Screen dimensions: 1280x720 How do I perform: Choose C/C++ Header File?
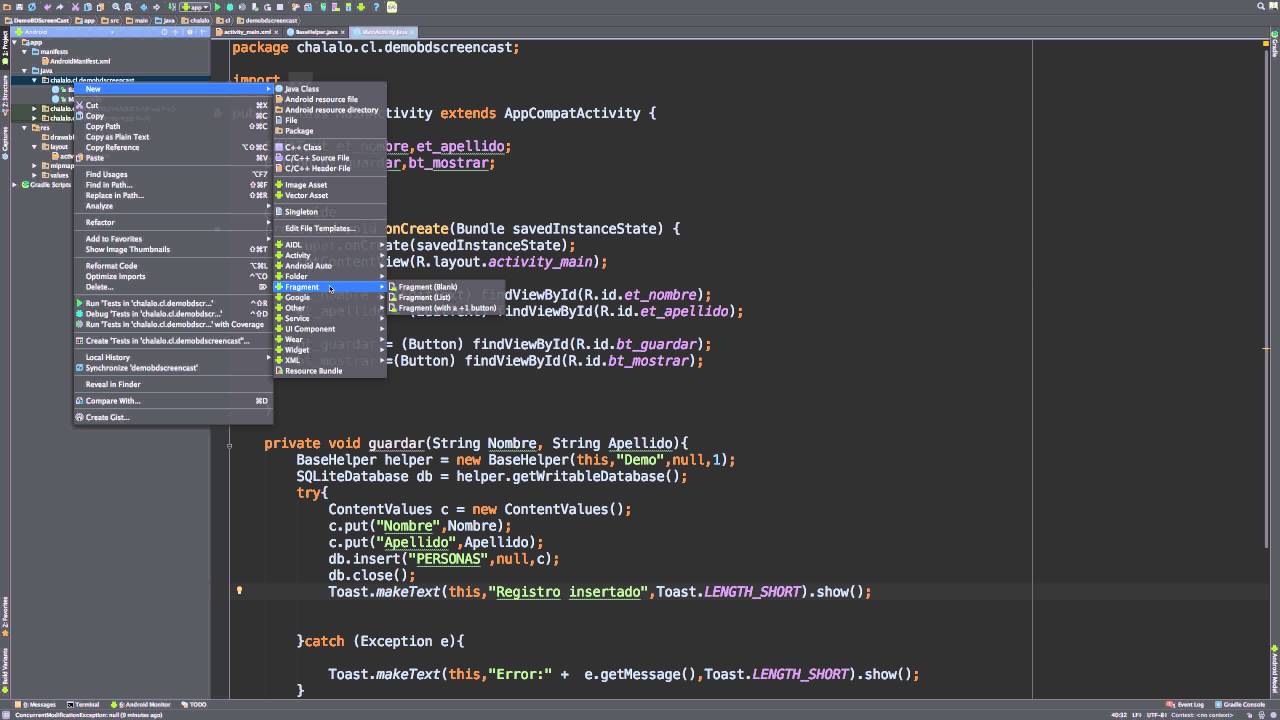330,168
